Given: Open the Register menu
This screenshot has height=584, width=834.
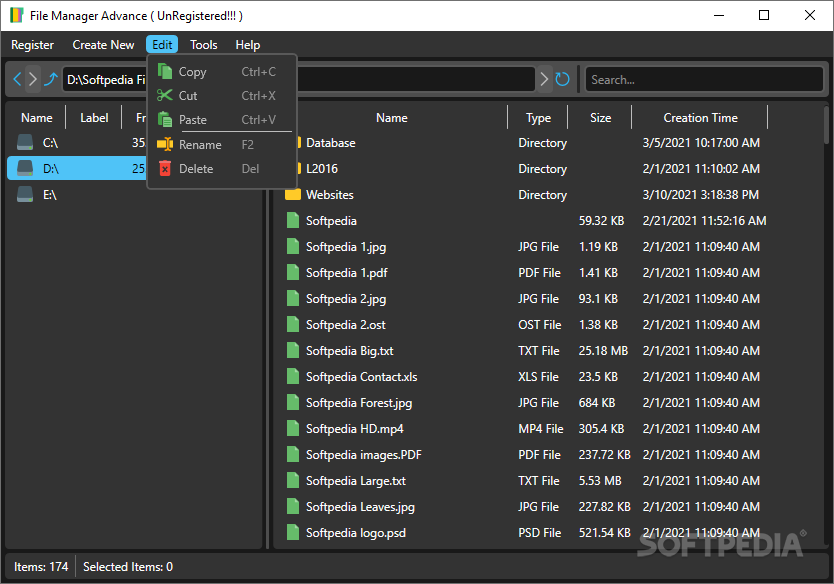Looking at the screenshot, I should [32, 45].
